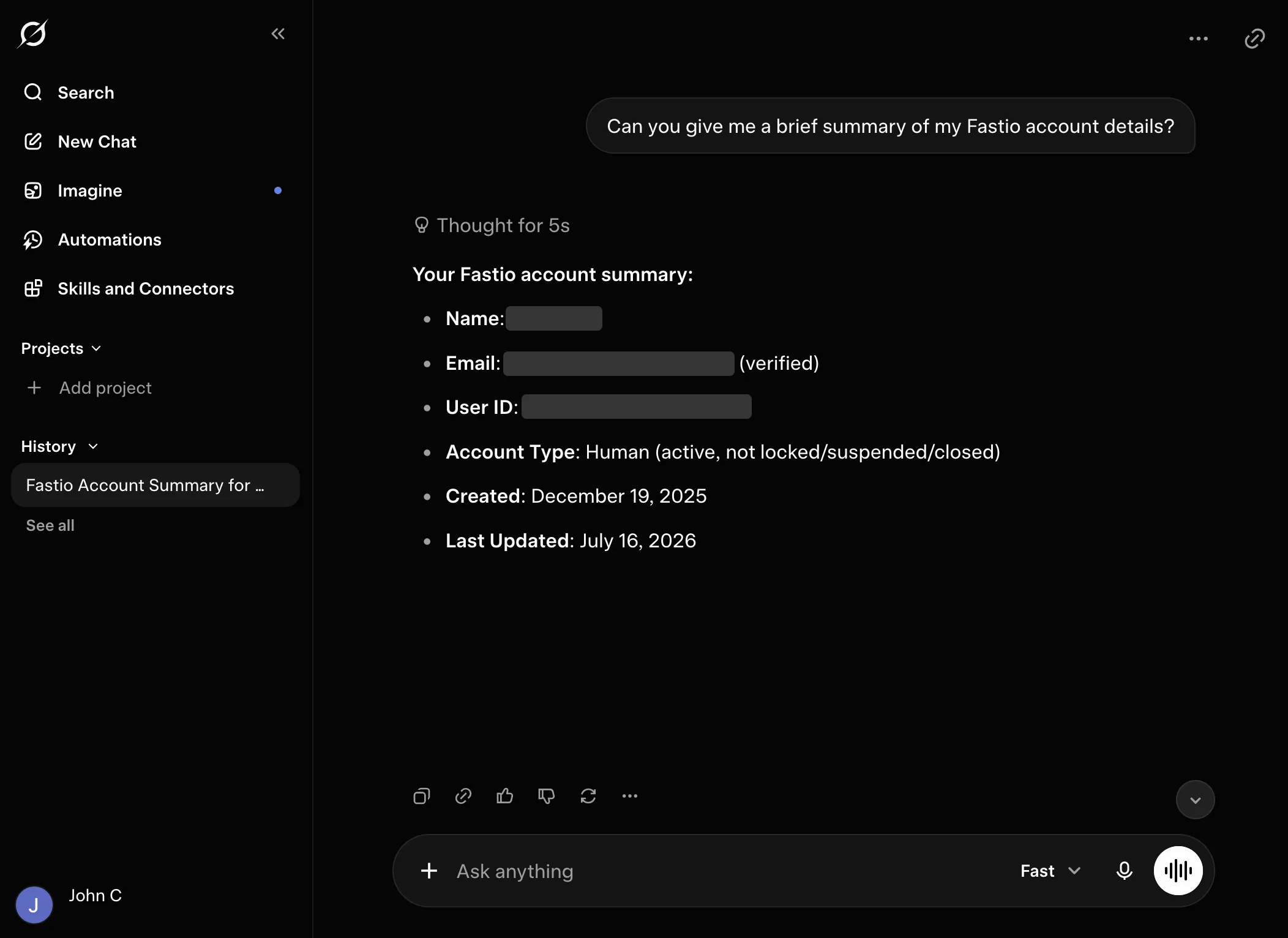Click the redacted Name value
This screenshot has width=1288, height=938.
554,318
